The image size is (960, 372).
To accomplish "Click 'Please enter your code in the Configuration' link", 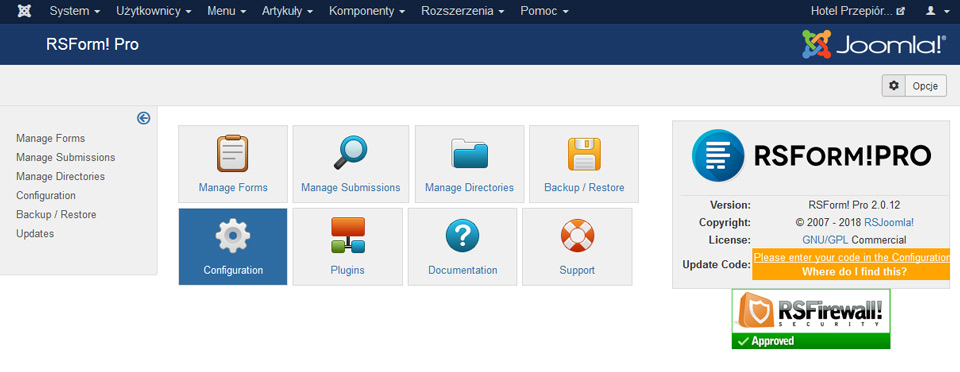I will (x=851, y=258).
